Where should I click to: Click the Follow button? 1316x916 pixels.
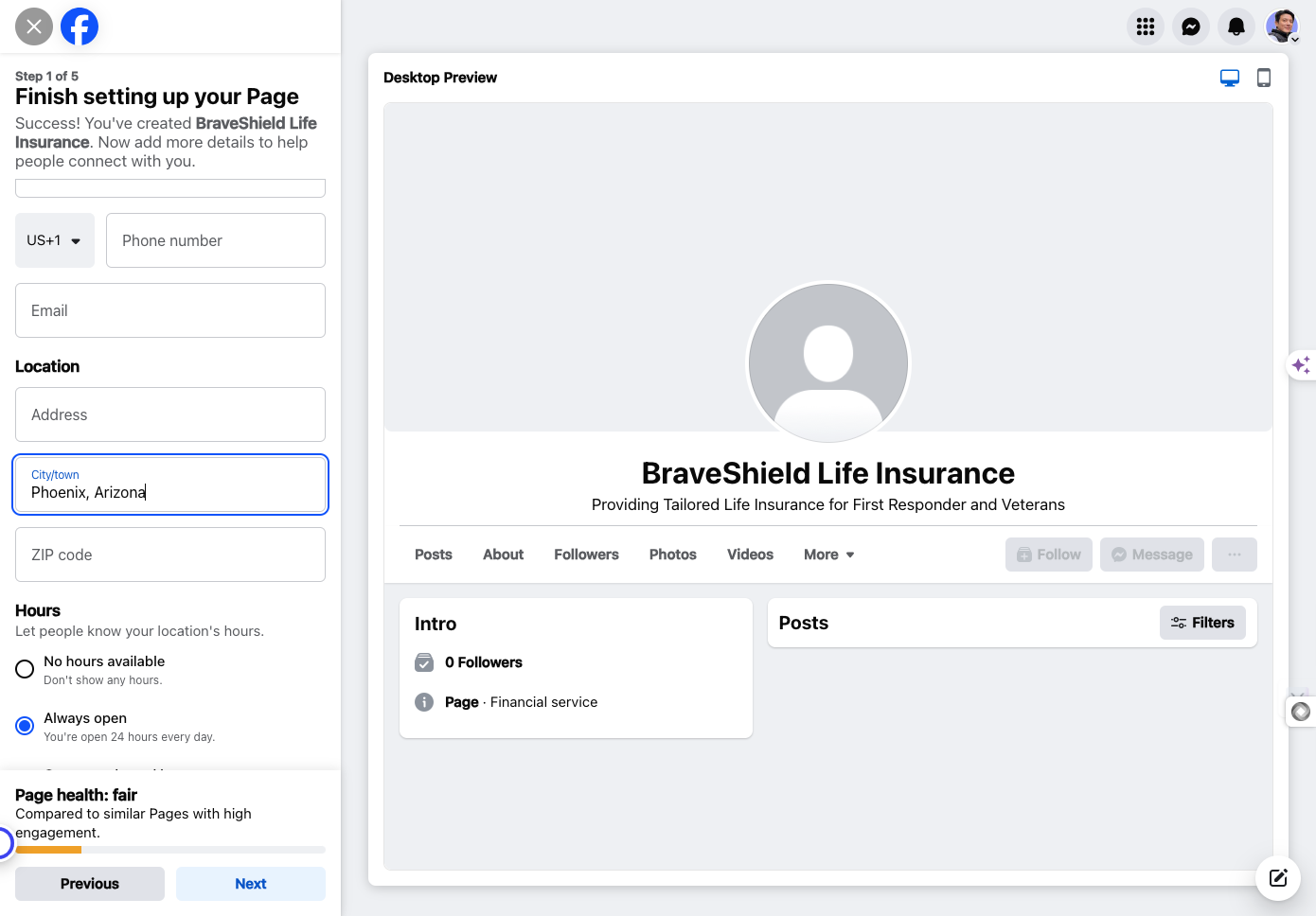(1049, 555)
